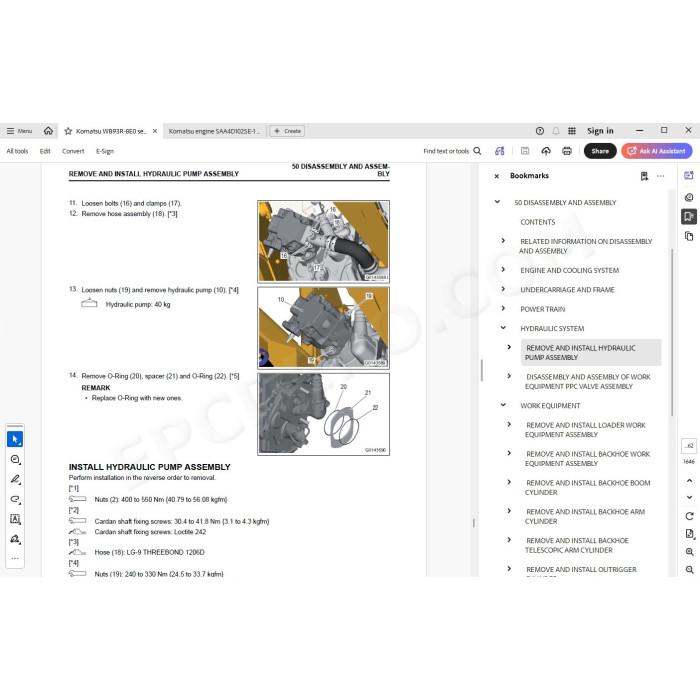This screenshot has height=700, width=700.
Task: Open the apps grid icon
Action: [572, 131]
